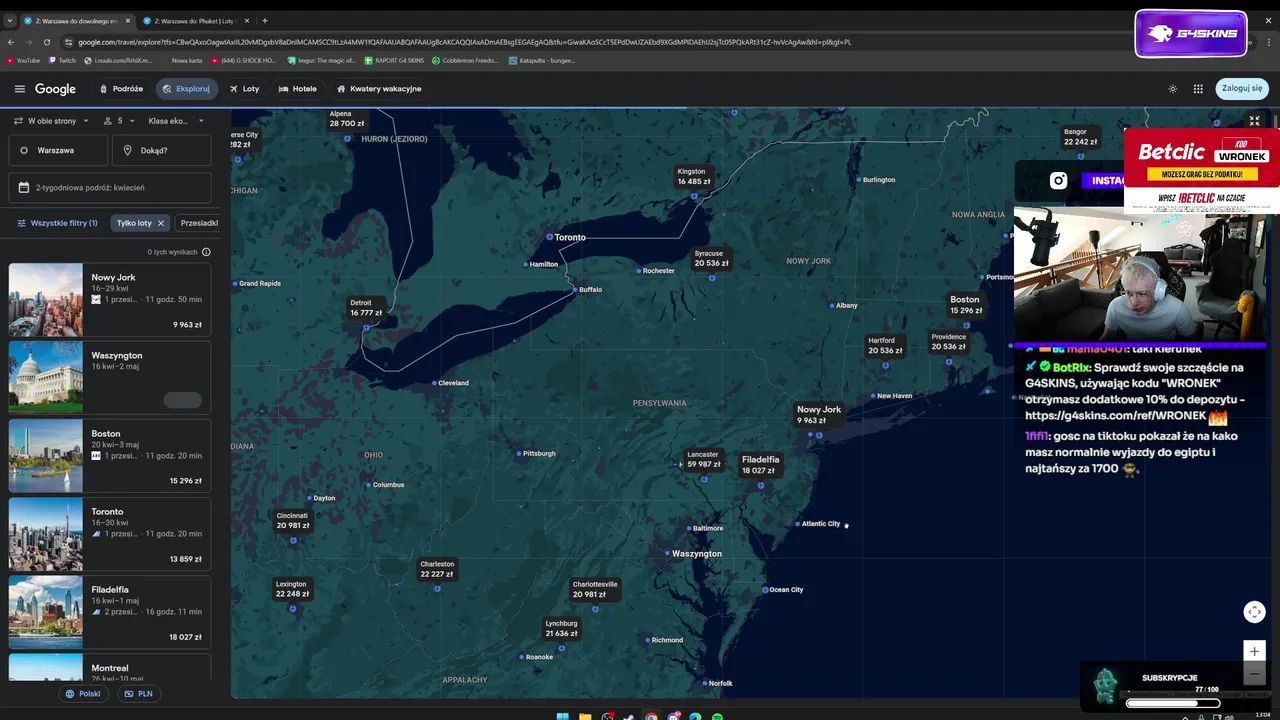Screen dimensions: 1280x720
Task: Toggle the brightness theme icon
Action: point(1173,89)
